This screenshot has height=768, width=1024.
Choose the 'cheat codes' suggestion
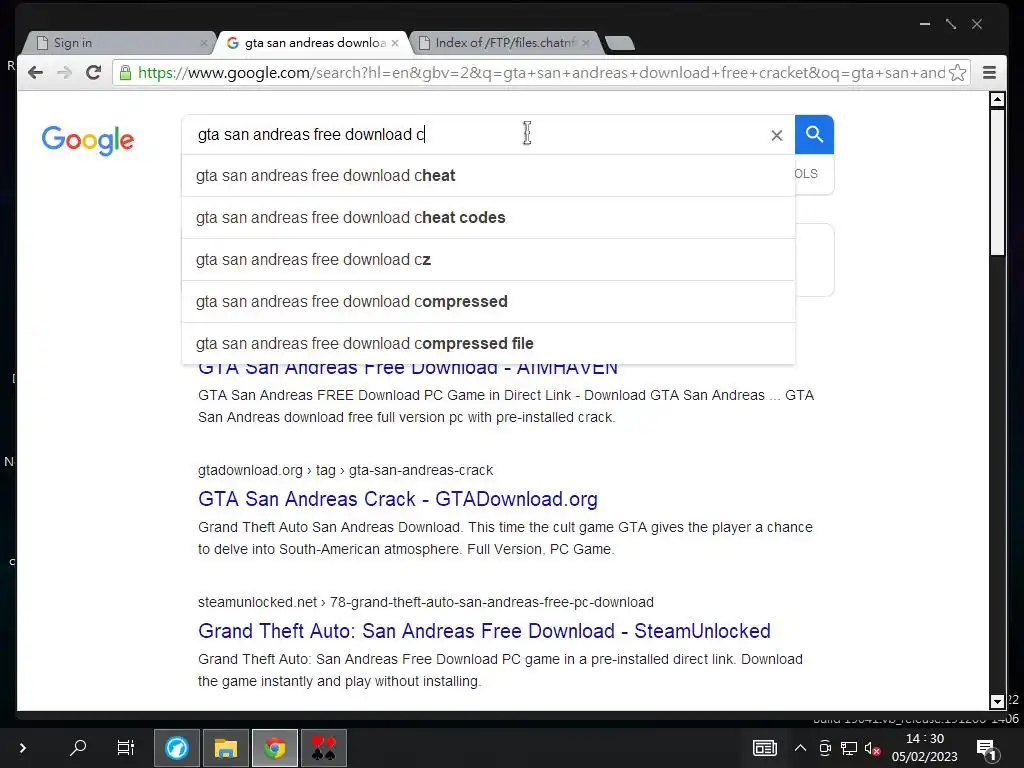click(x=488, y=217)
